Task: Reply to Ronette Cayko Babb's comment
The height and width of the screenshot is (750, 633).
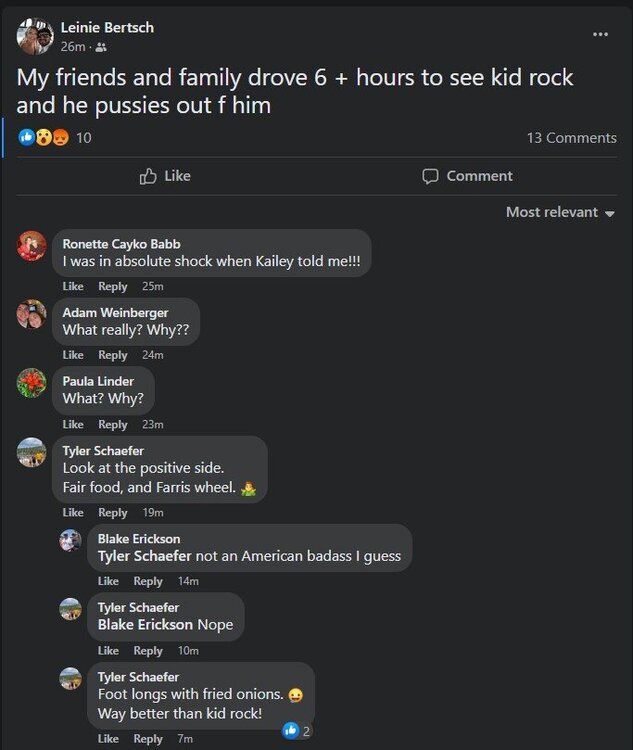Action: point(113,287)
